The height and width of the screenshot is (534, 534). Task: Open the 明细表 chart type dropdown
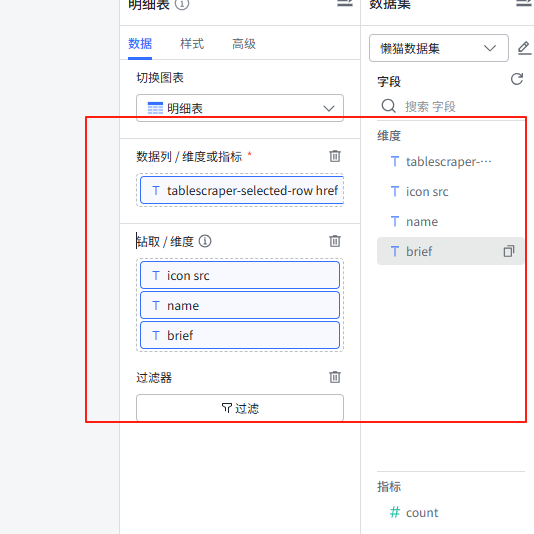[240, 108]
